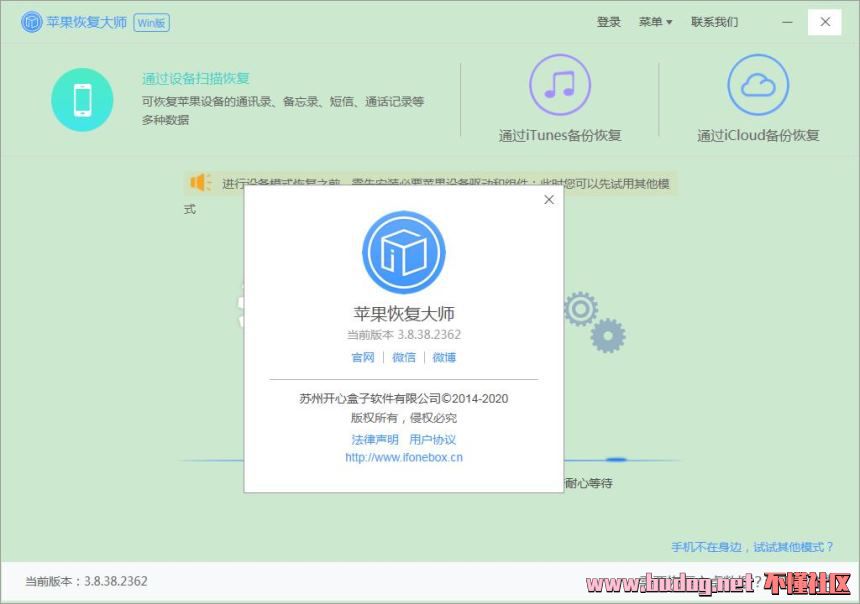
Task: Click the Win版 badge
Action: coord(151,22)
